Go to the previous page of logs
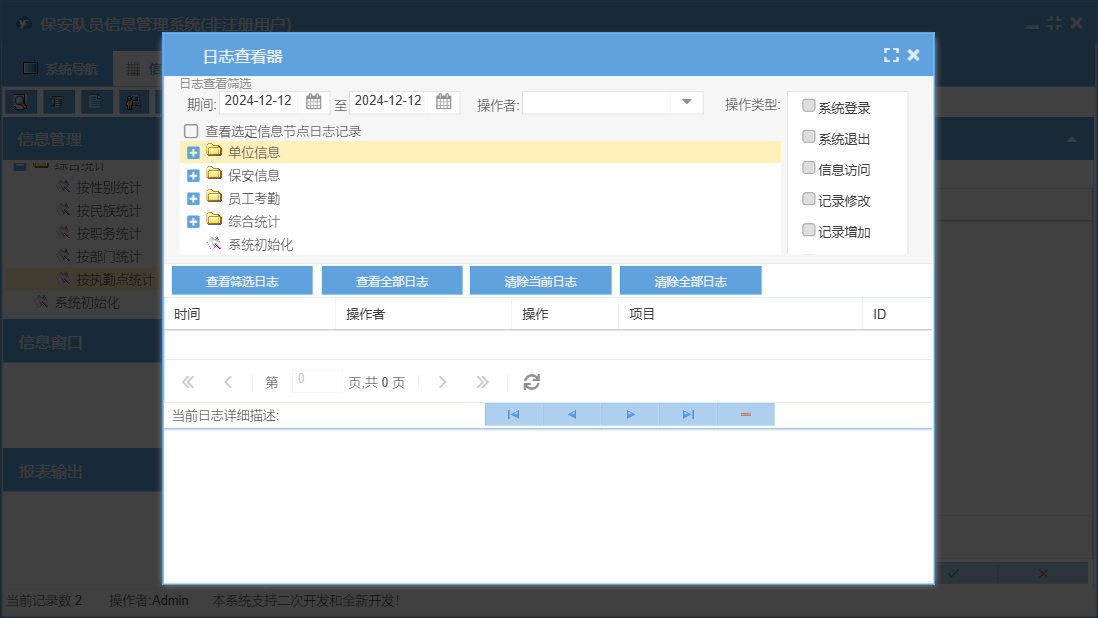The width and height of the screenshot is (1098, 618). click(x=228, y=382)
